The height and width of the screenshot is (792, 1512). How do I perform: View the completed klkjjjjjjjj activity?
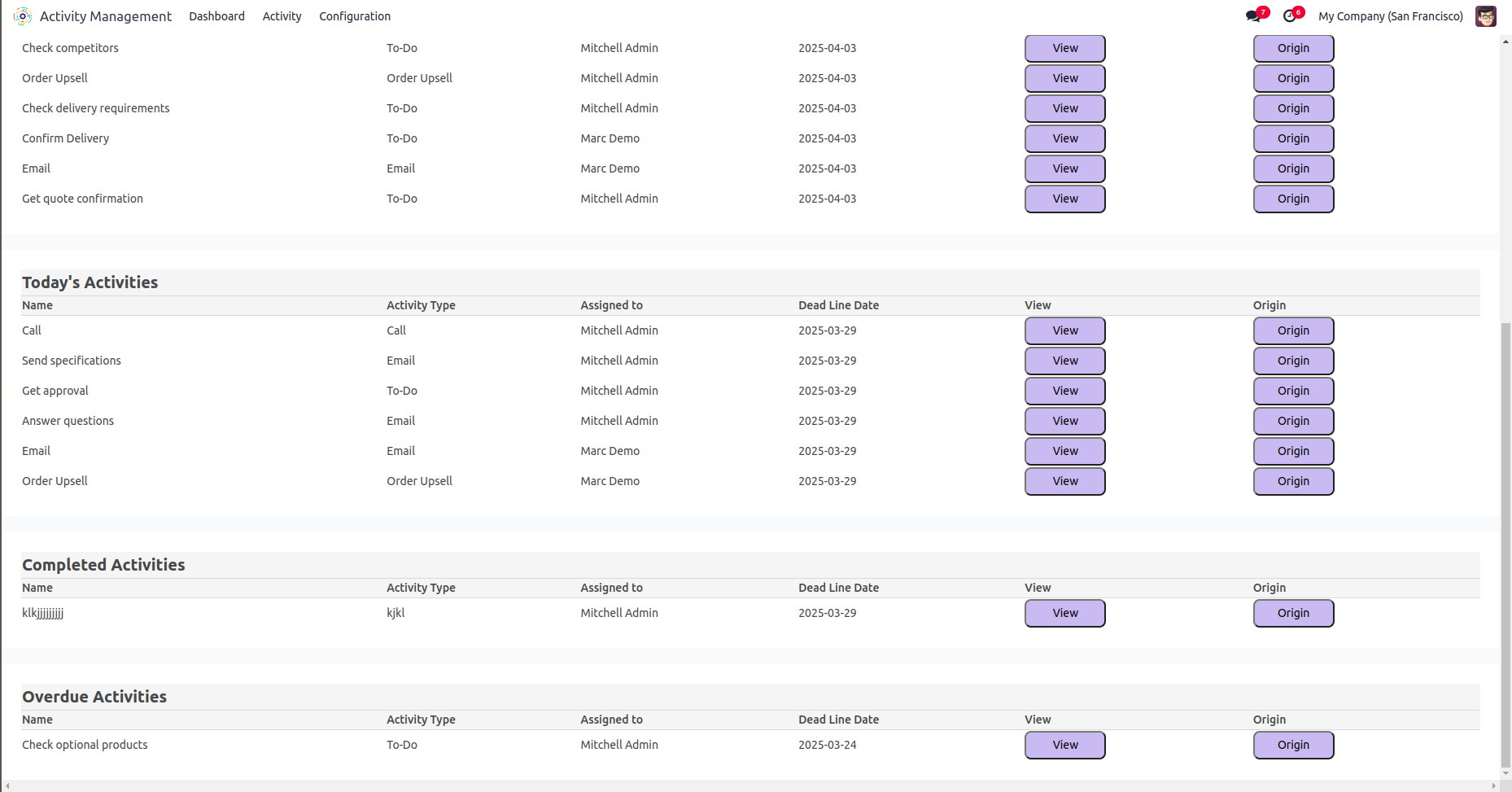1064,613
